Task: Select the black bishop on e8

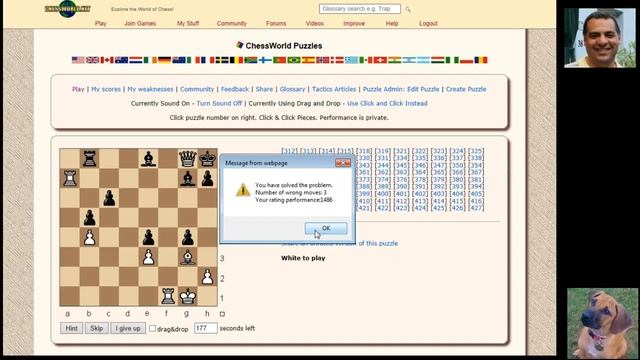Action: click(x=149, y=159)
